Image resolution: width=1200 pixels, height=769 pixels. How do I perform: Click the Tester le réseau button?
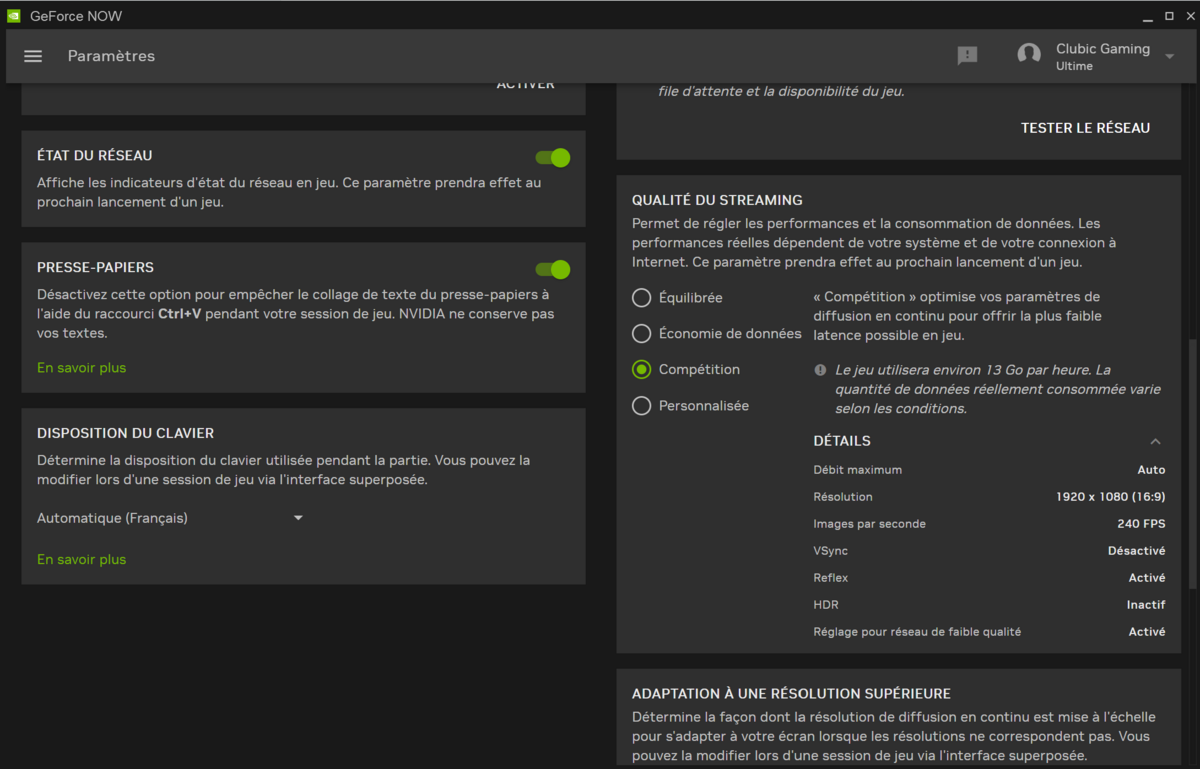(1085, 128)
